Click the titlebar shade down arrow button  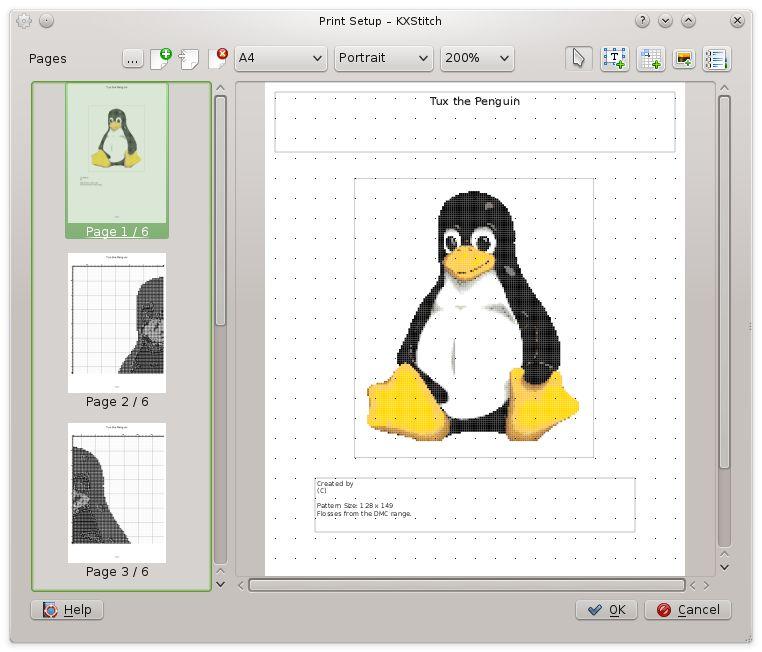click(665, 20)
